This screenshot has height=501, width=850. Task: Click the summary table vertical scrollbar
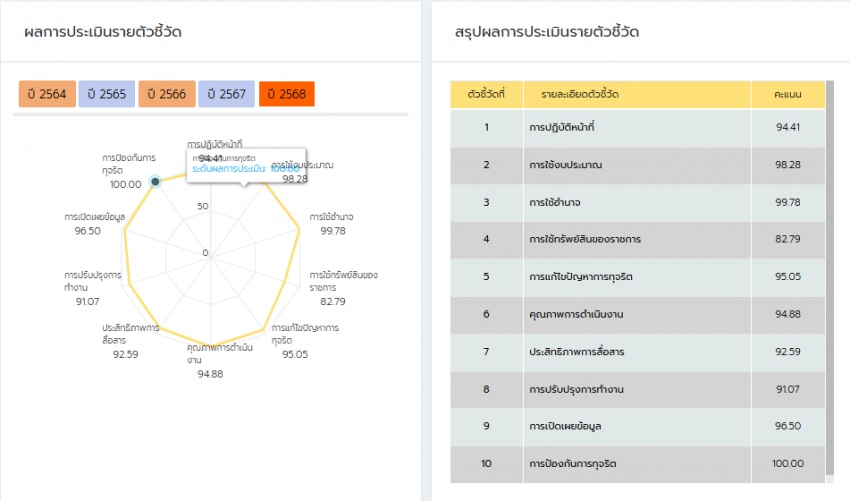(x=830, y=280)
